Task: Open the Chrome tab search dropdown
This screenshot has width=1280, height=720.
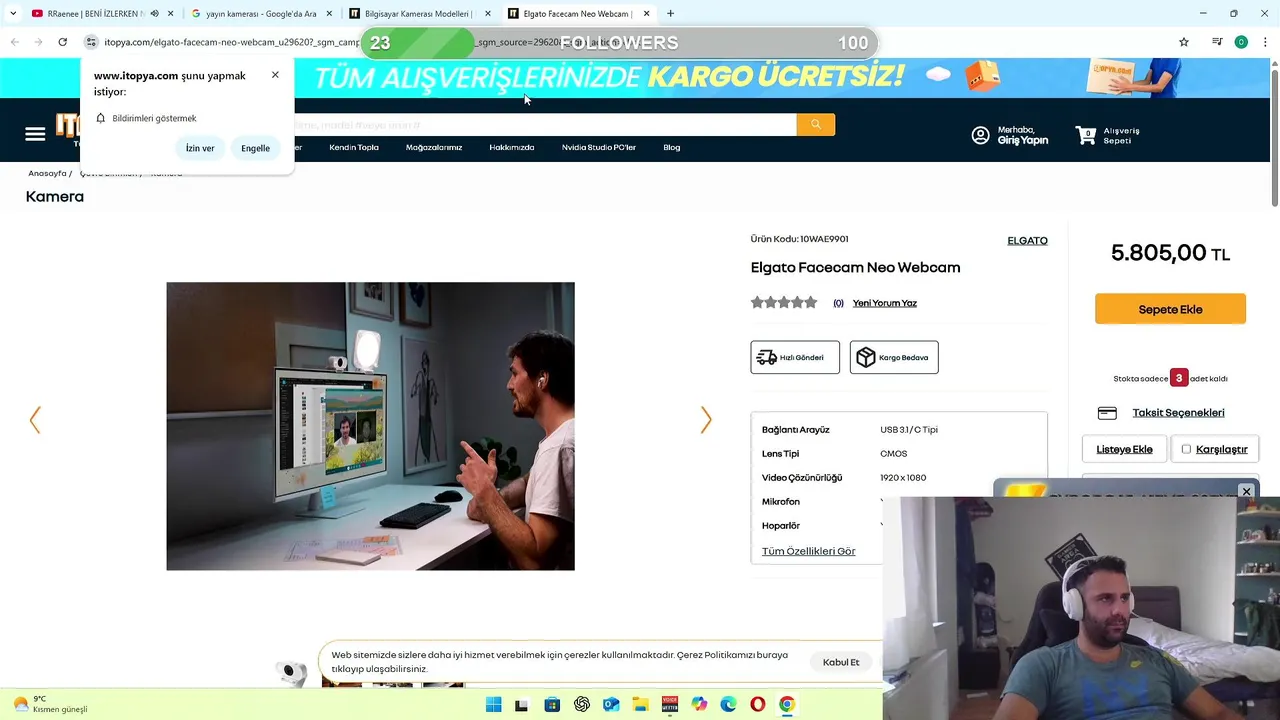Action: pyautogui.click(x=12, y=14)
